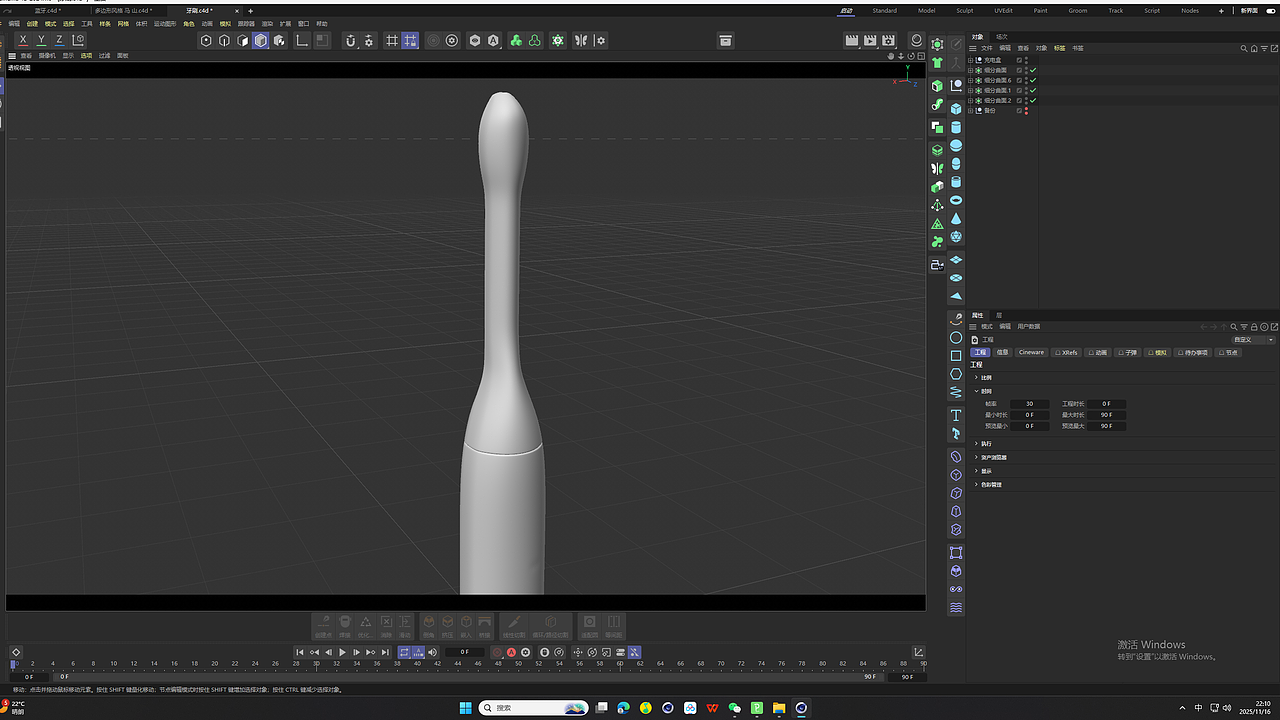Add a circle spline from the palette
This screenshot has width=1280, height=720.
click(x=956, y=338)
